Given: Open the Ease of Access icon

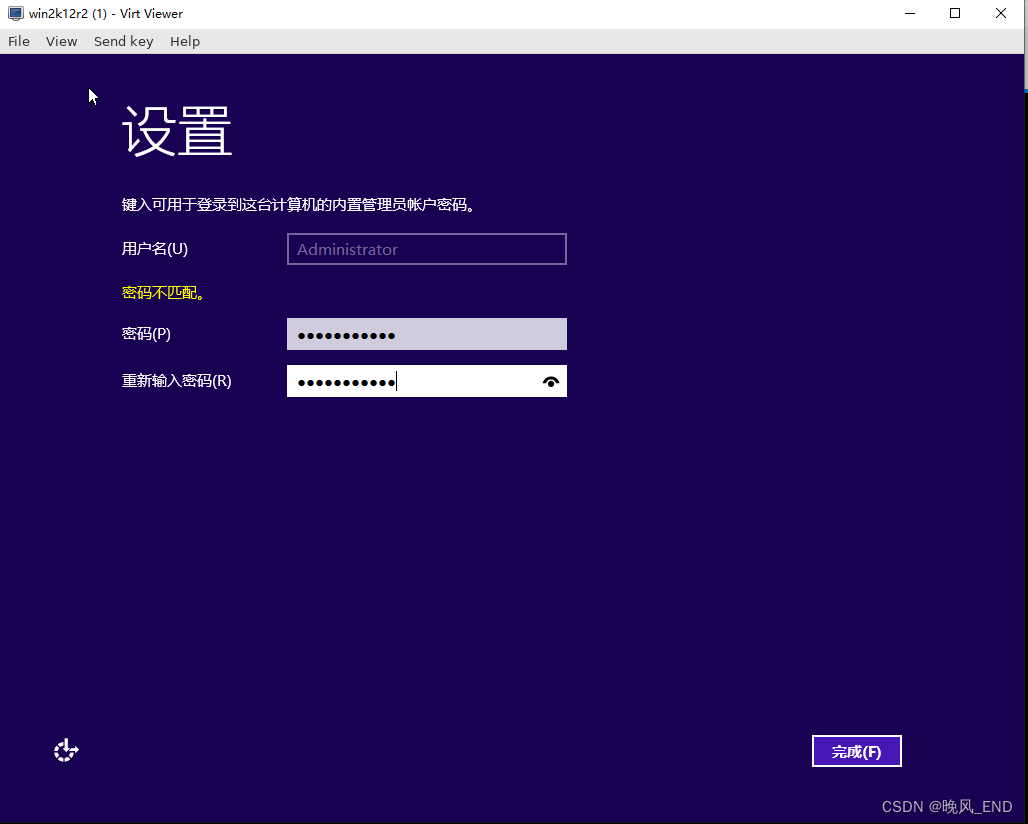Looking at the screenshot, I should click(x=66, y=750).
